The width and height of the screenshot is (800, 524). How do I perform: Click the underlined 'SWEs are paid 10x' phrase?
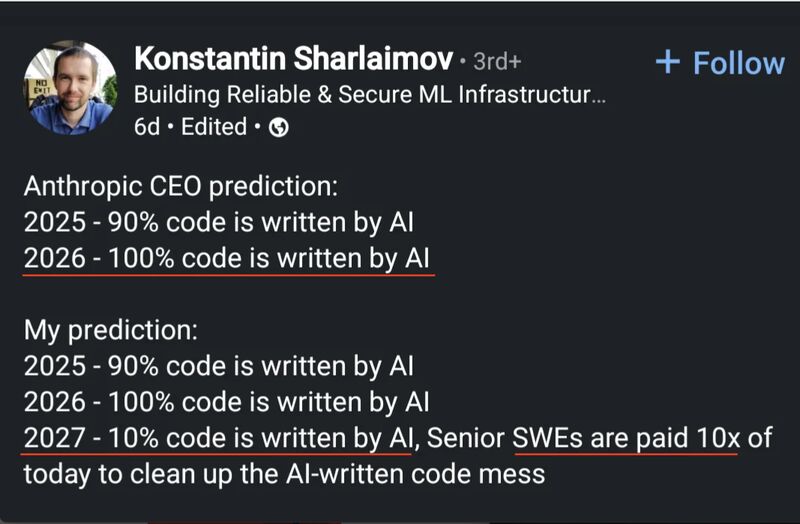[x=624, y=438]
